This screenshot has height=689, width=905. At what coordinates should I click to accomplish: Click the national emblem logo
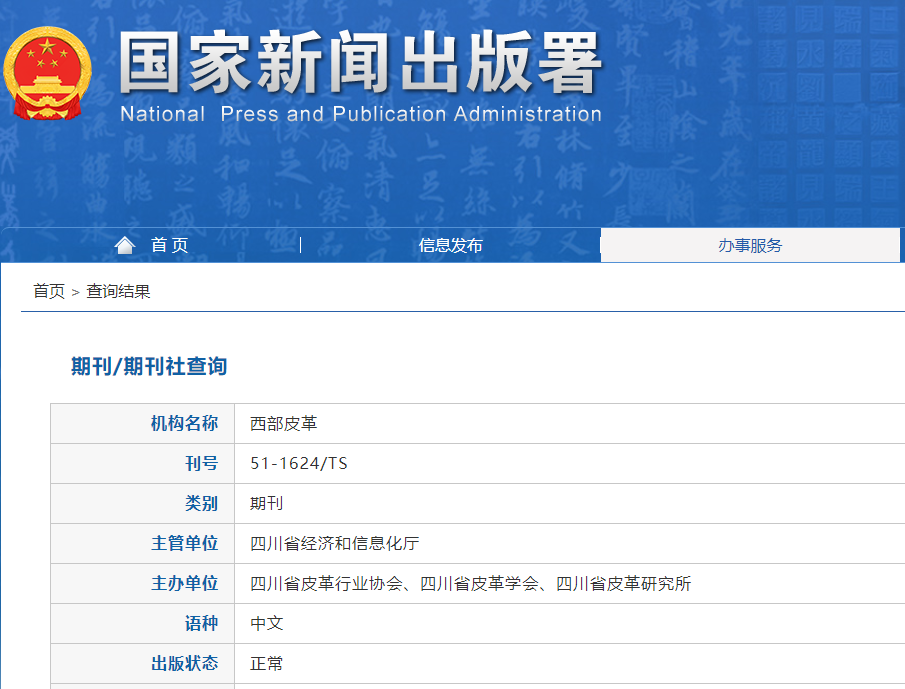[x=47, y=72]
